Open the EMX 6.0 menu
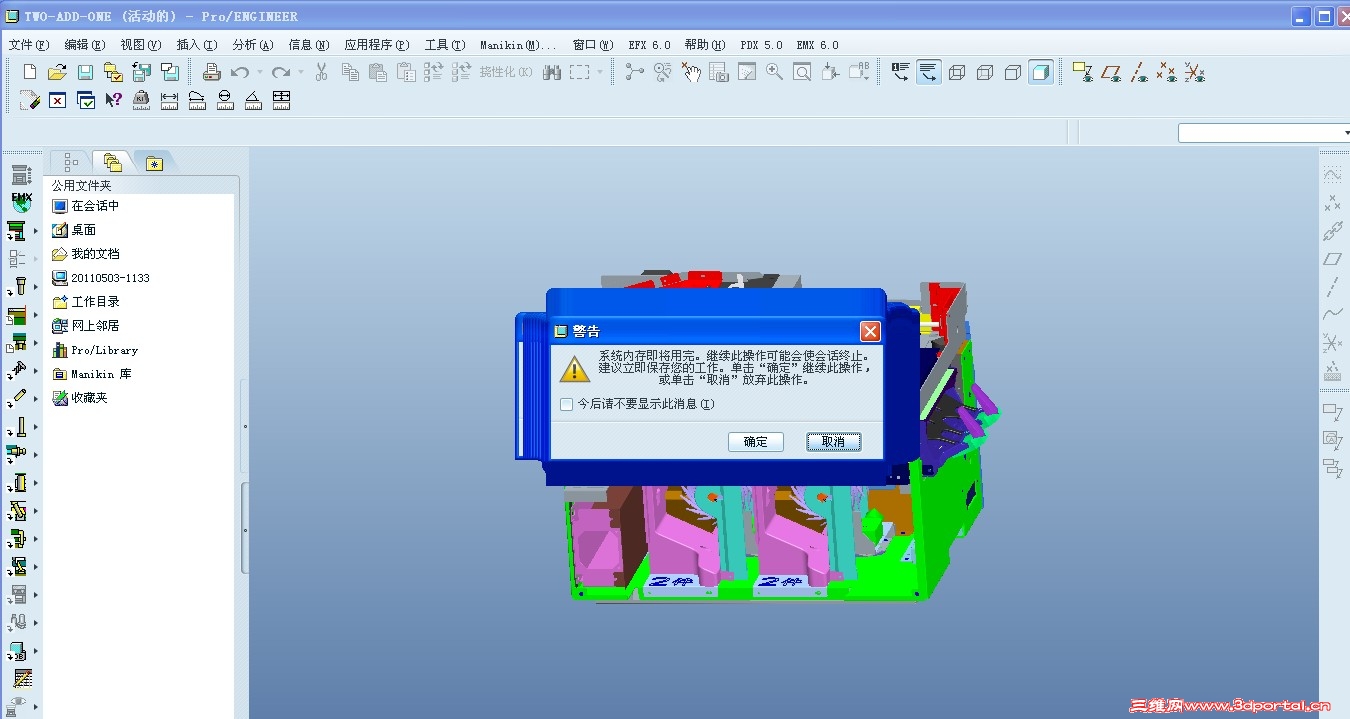Viewport: 1350px width, 719px height. (x=818, y=45)
